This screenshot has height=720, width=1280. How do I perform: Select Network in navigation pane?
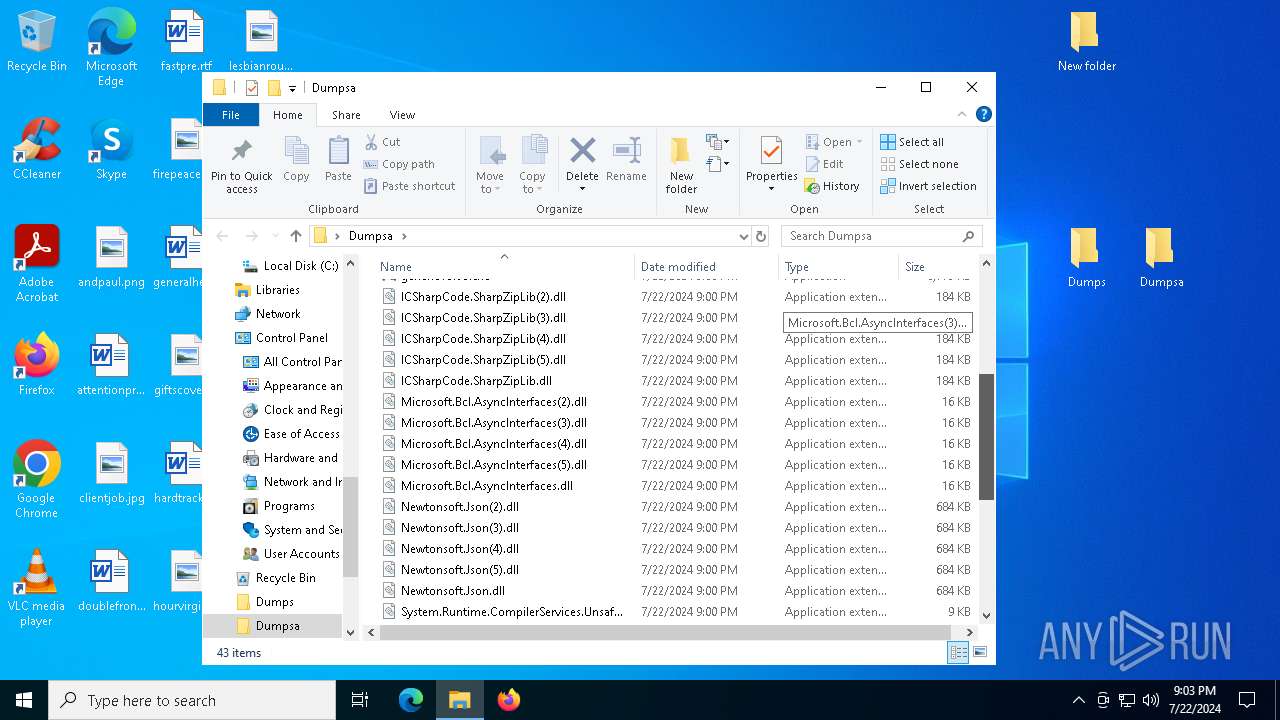click(x=267, y=314)
